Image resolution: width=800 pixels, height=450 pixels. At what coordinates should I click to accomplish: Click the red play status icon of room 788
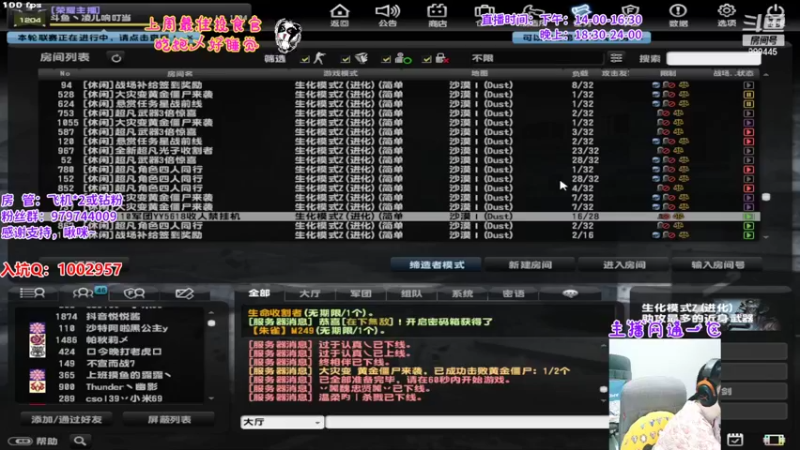pyautogui.click(x=748, y=169)
